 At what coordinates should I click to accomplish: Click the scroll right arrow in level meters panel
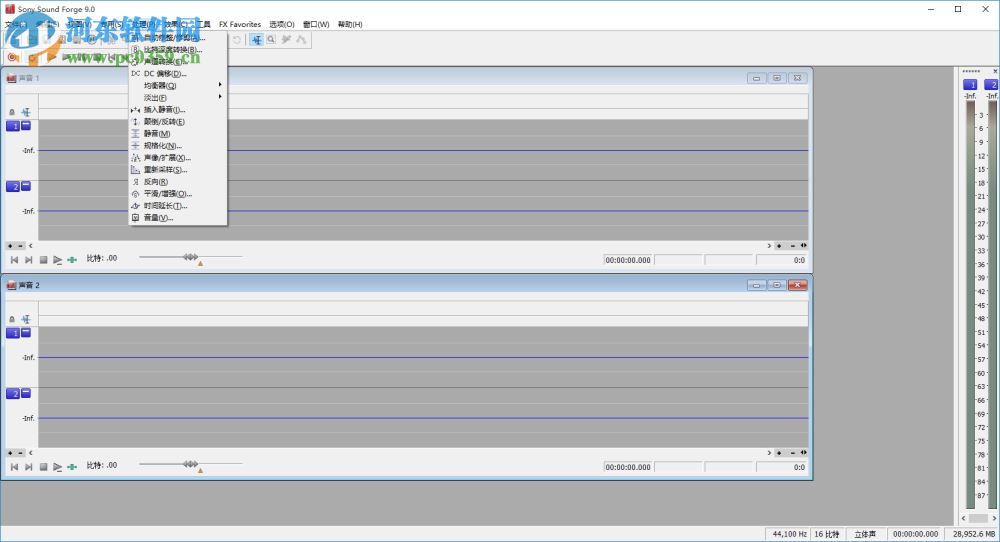click(x=994, y=518)
